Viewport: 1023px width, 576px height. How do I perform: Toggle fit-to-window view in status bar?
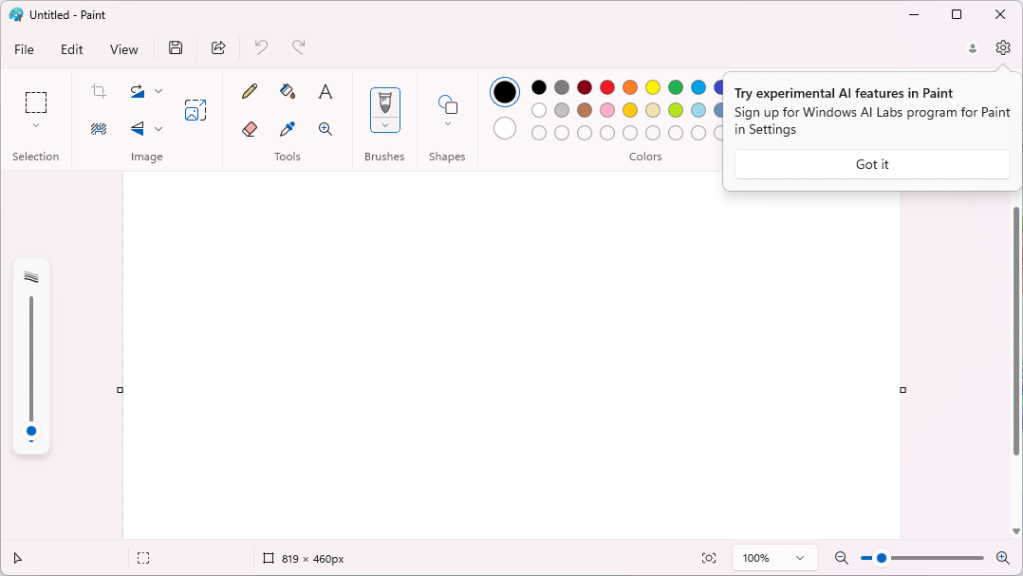click(709, 558)
